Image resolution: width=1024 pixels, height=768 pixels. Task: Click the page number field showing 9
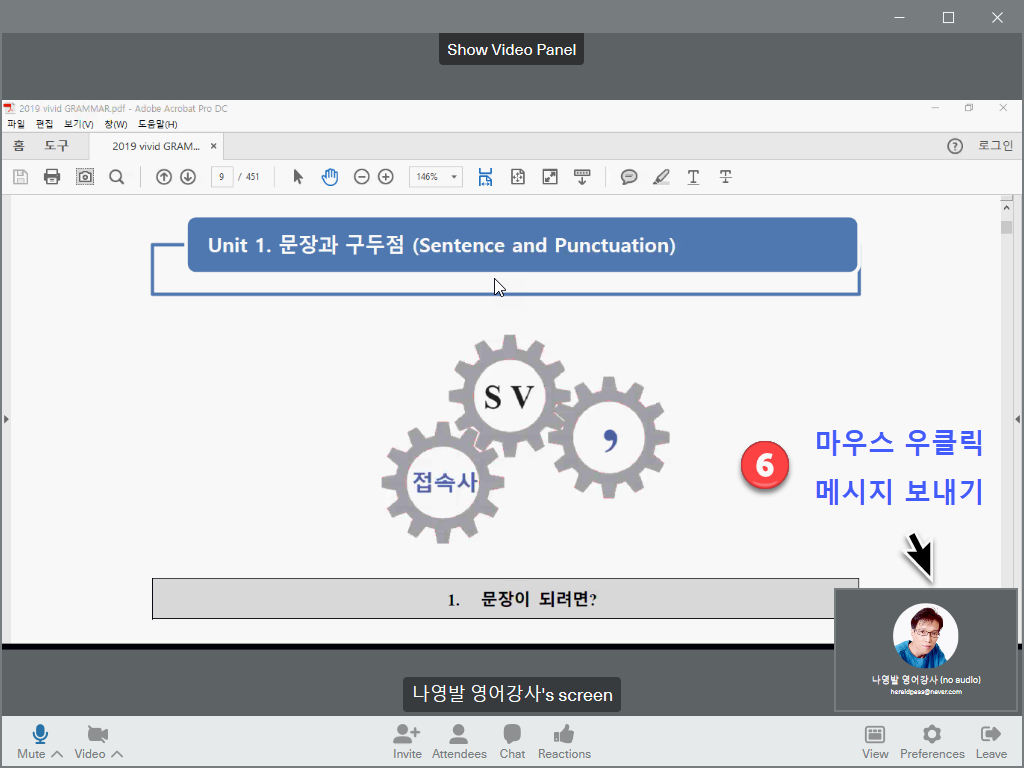tap(222, 177)
